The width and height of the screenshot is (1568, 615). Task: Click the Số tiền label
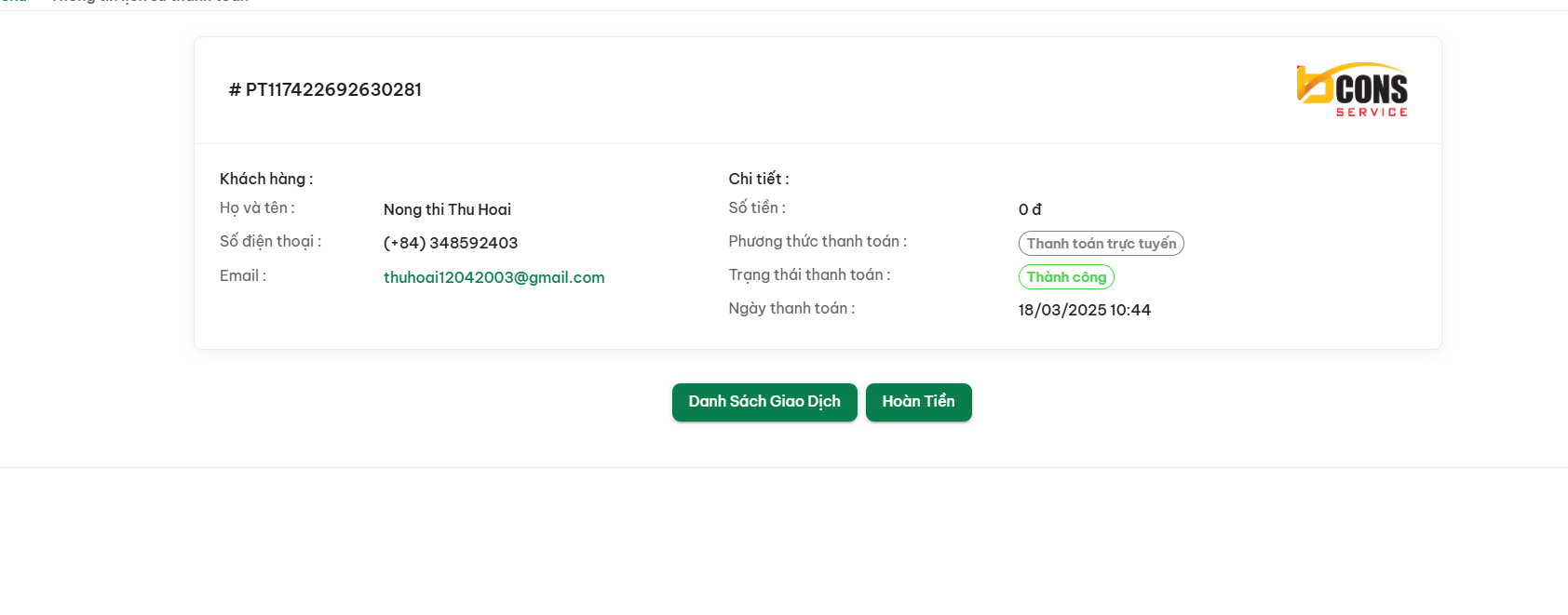(x=757, y=208)
